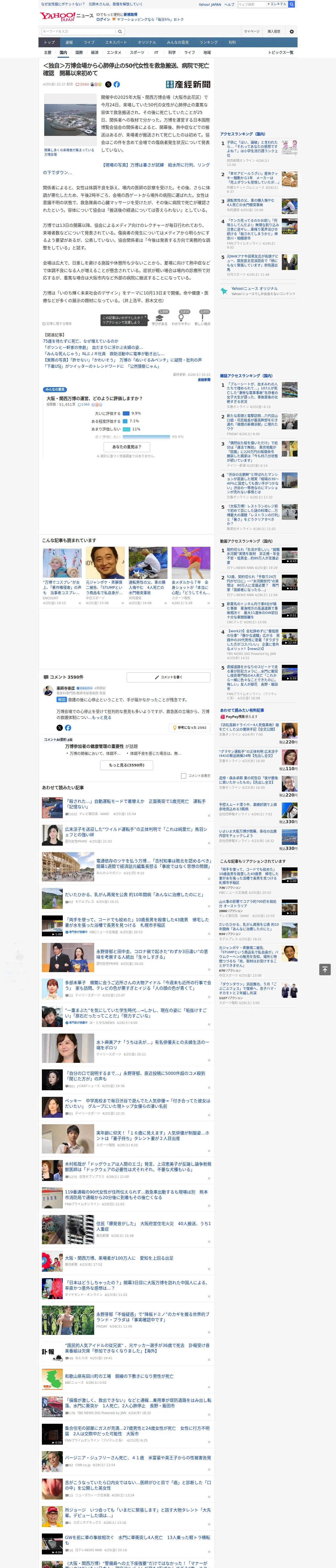Switch to the 速報 tab
This screenshot has width=336, height=1568.
coord(69,43)
